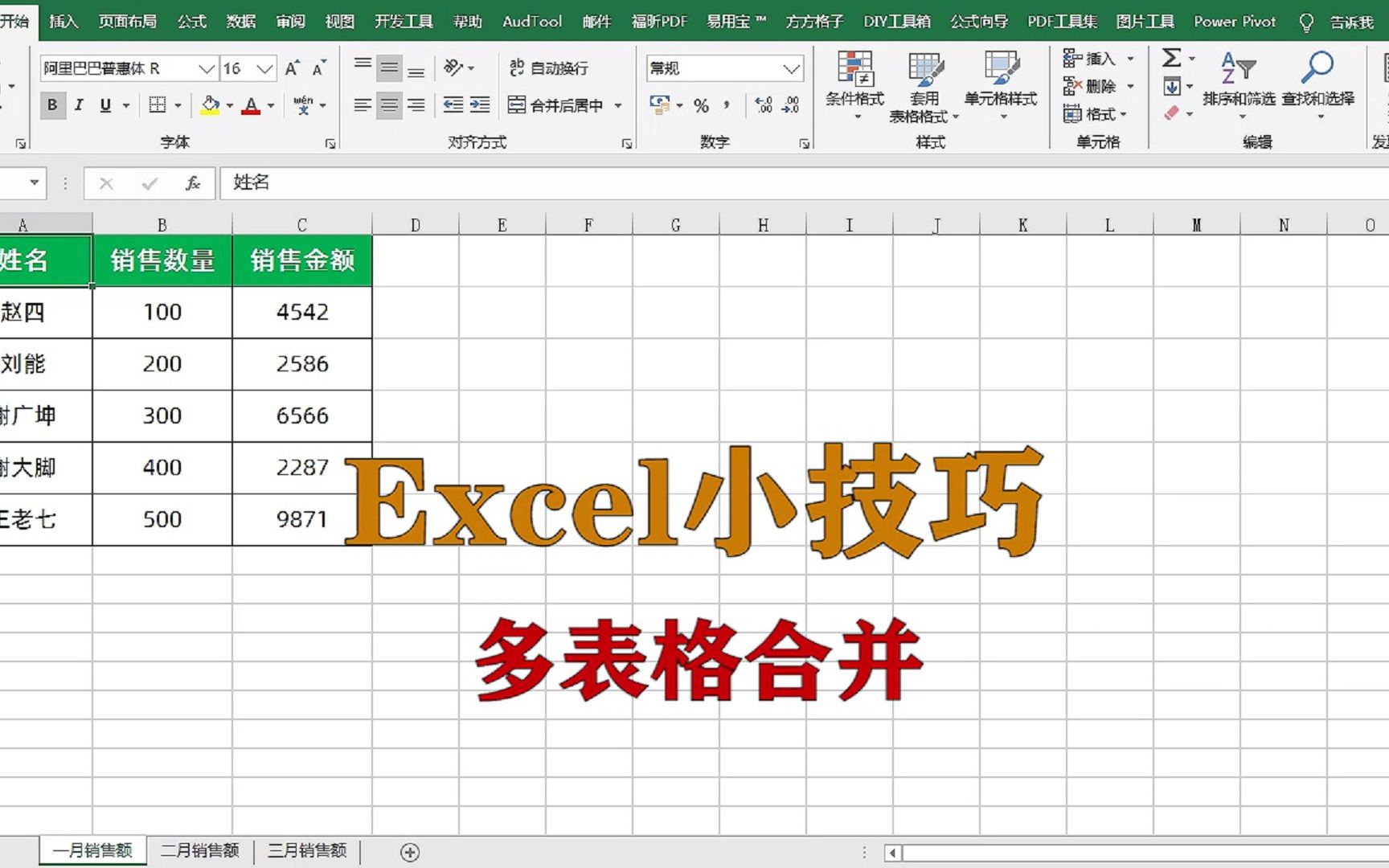The image size is (1389, 868).
Task: Click the AutoSum Σ icon
Action: click(x=1170, y=58)
